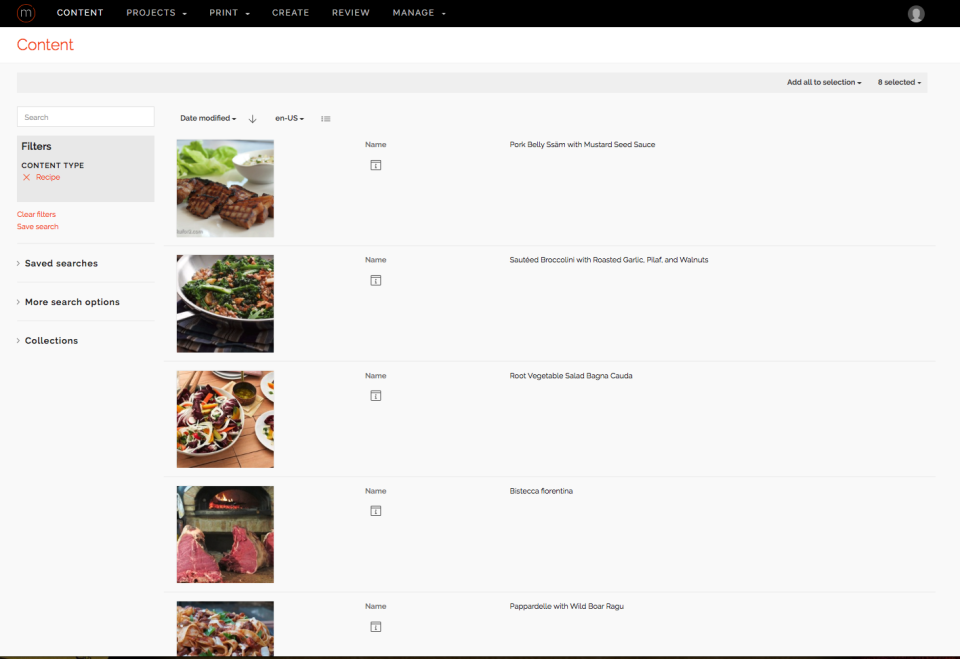Click the red m logo icon
The image size is (960, 659).
[26, 13]
